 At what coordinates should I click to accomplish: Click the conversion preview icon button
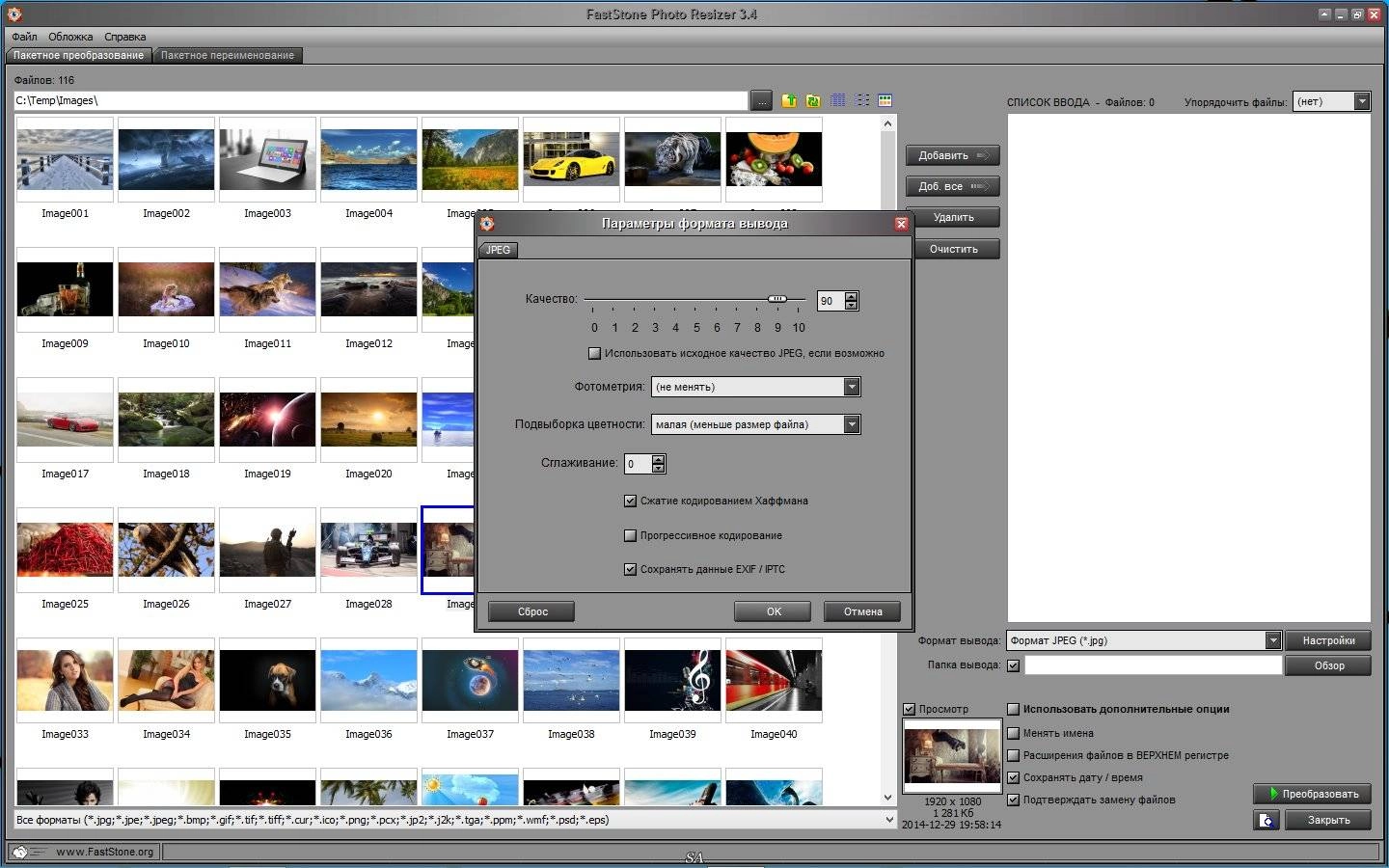pos(1266,820)
